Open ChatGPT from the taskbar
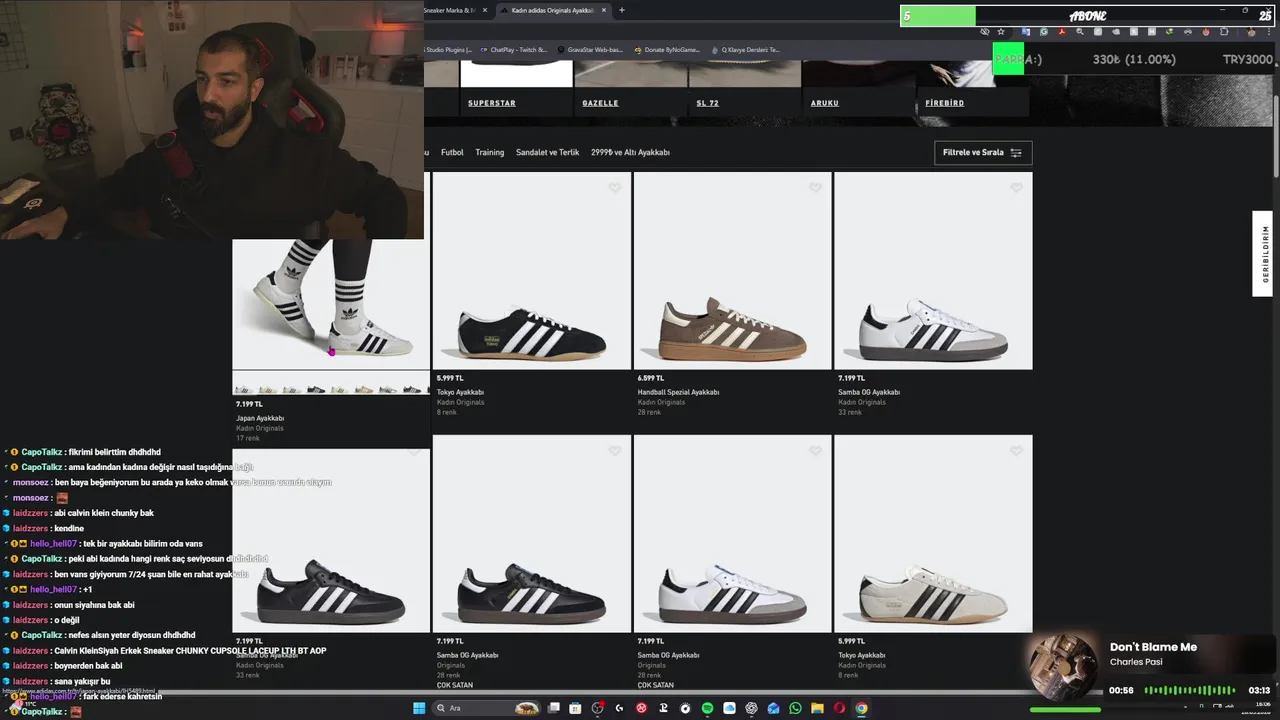The width and height of the screenshot is (1280, 720). tap(751, 708)
